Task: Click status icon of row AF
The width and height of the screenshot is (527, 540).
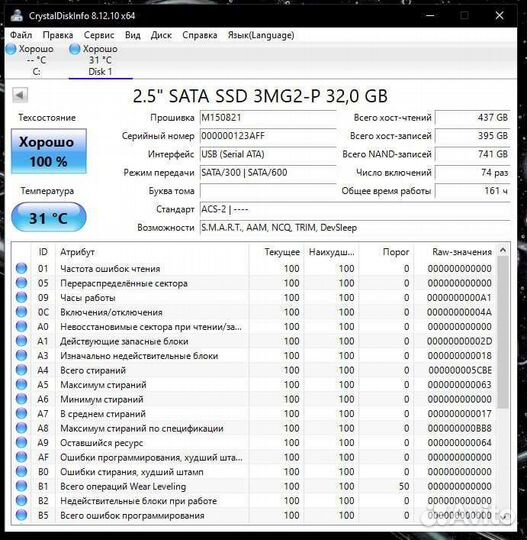Action: click(21, 457)
